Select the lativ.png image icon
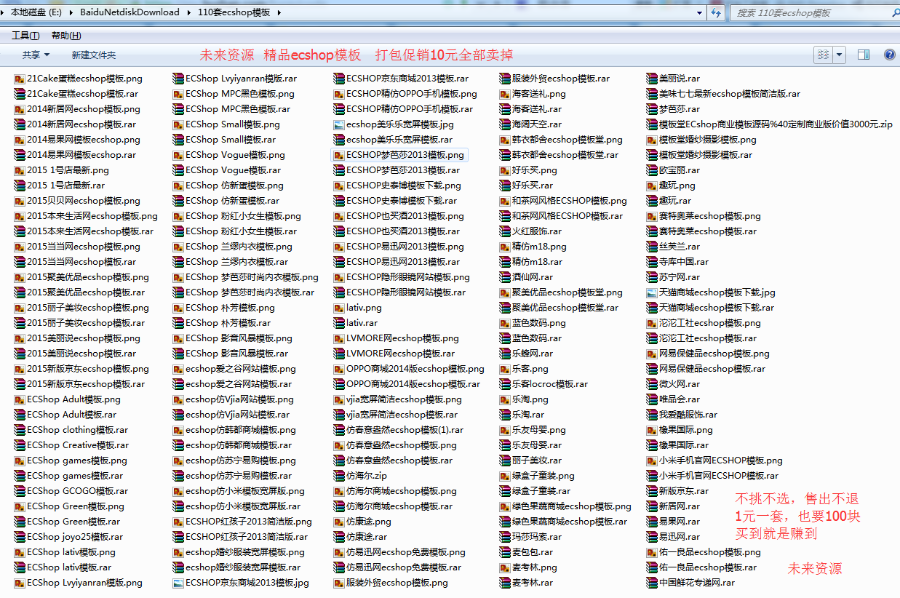 pos(339,308)
